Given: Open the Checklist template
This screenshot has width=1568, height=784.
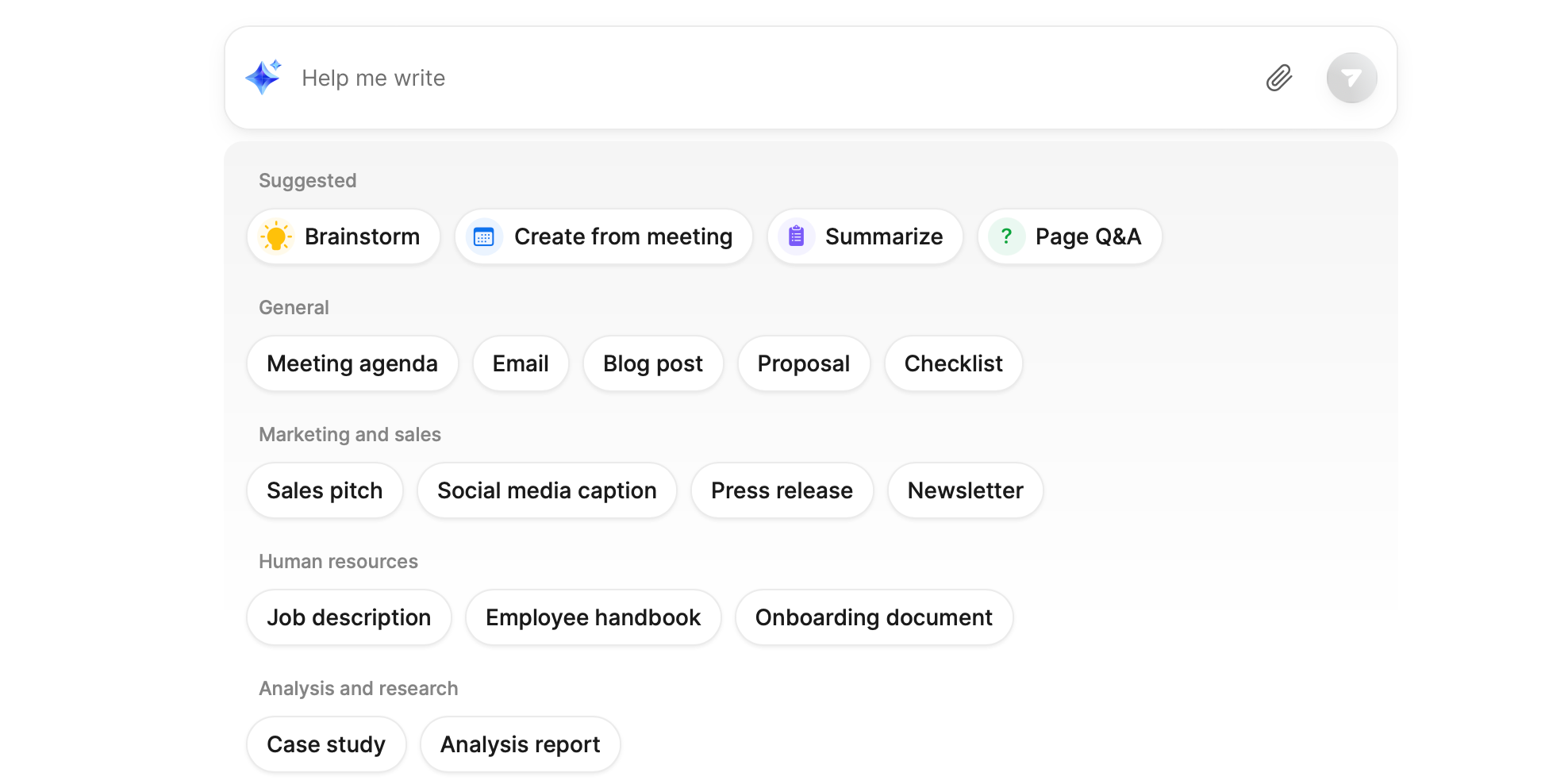Looking at the screenshot, I should click(x=953, y=363).
